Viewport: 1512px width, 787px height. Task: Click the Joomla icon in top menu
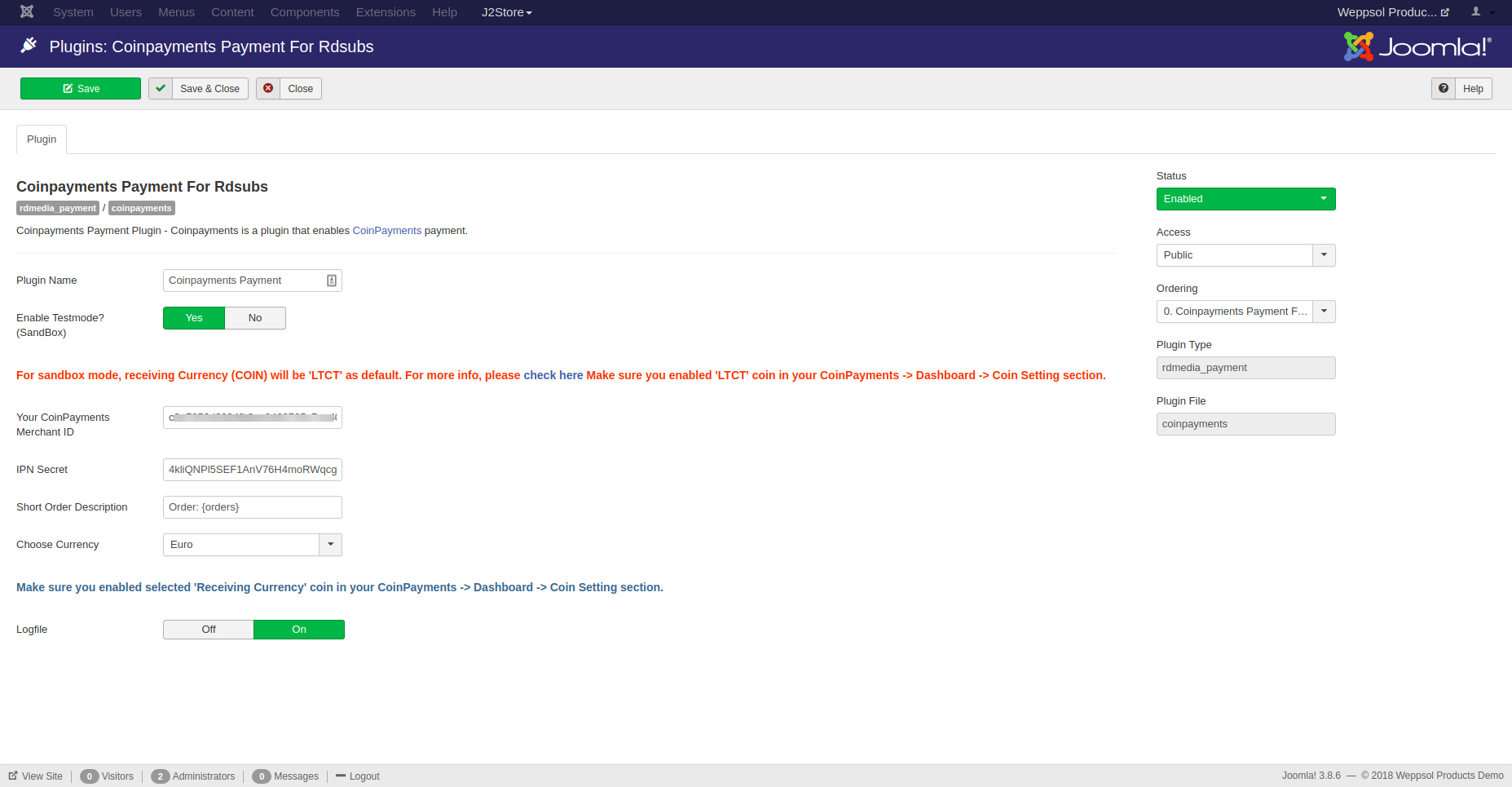[27, 12]
